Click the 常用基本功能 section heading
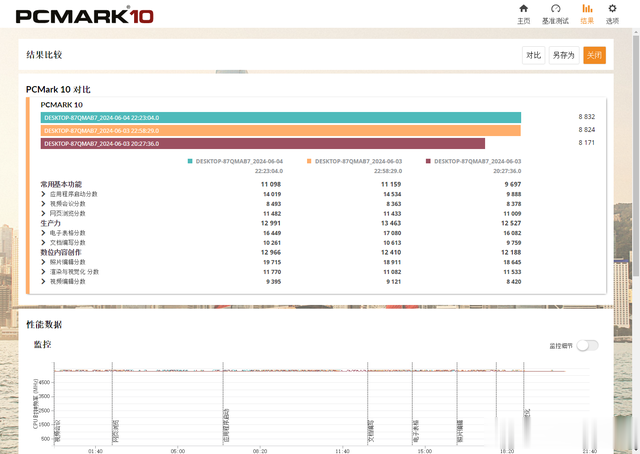This screenshot has width=640, height=454. tap(61, 184)
